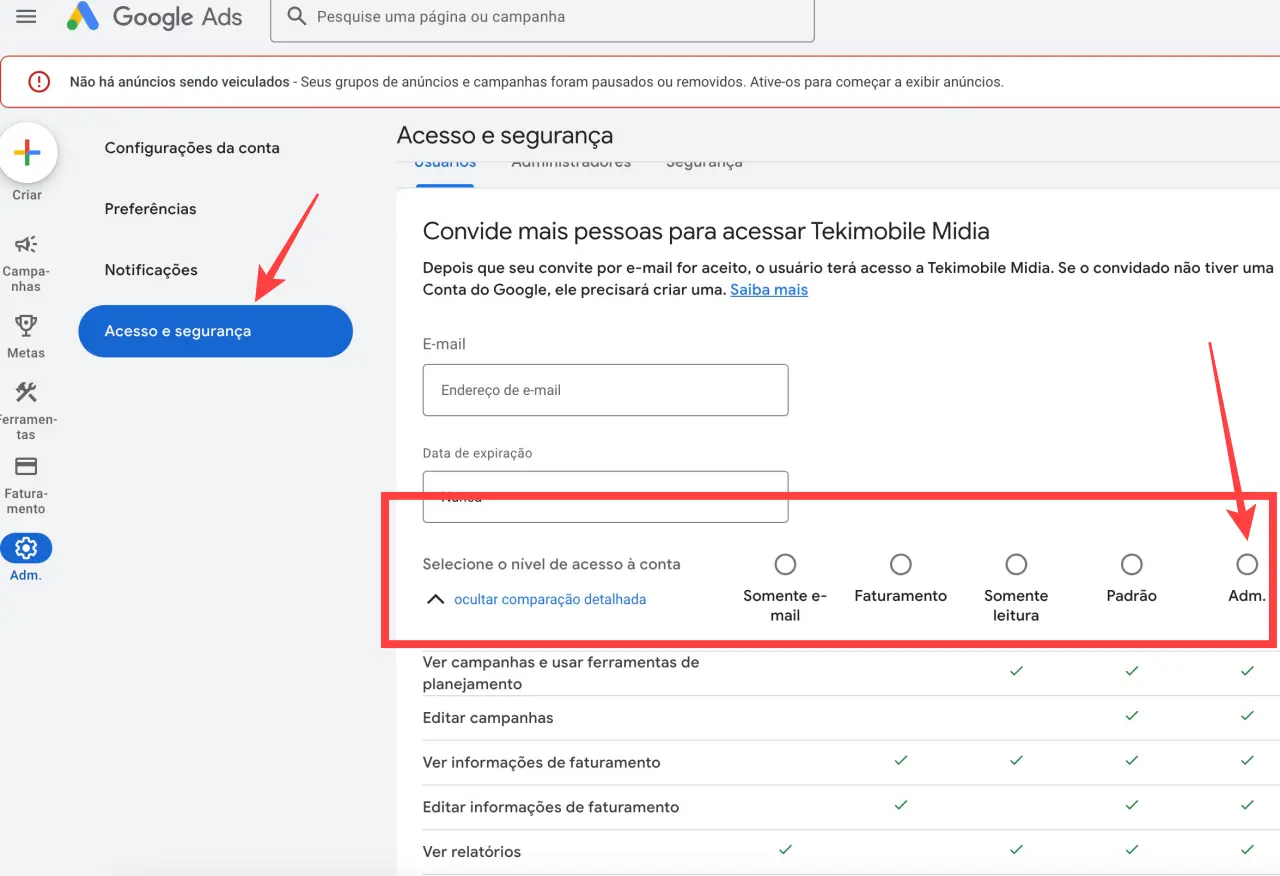Open the Data de expiração dropdown
The height and width of the screenshot is (876, 1280).
(x=605, y=496)
